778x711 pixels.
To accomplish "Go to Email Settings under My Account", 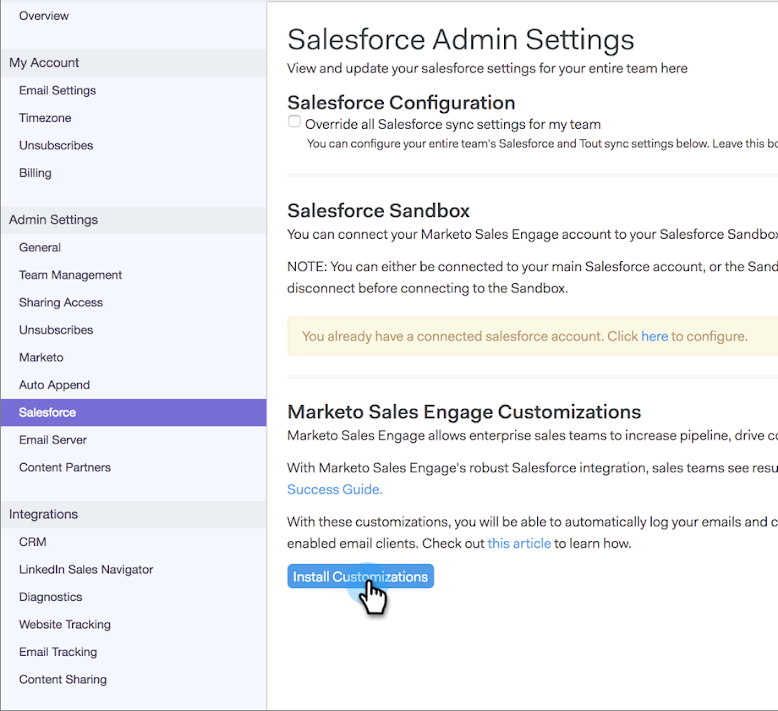I will pos(57,90).
